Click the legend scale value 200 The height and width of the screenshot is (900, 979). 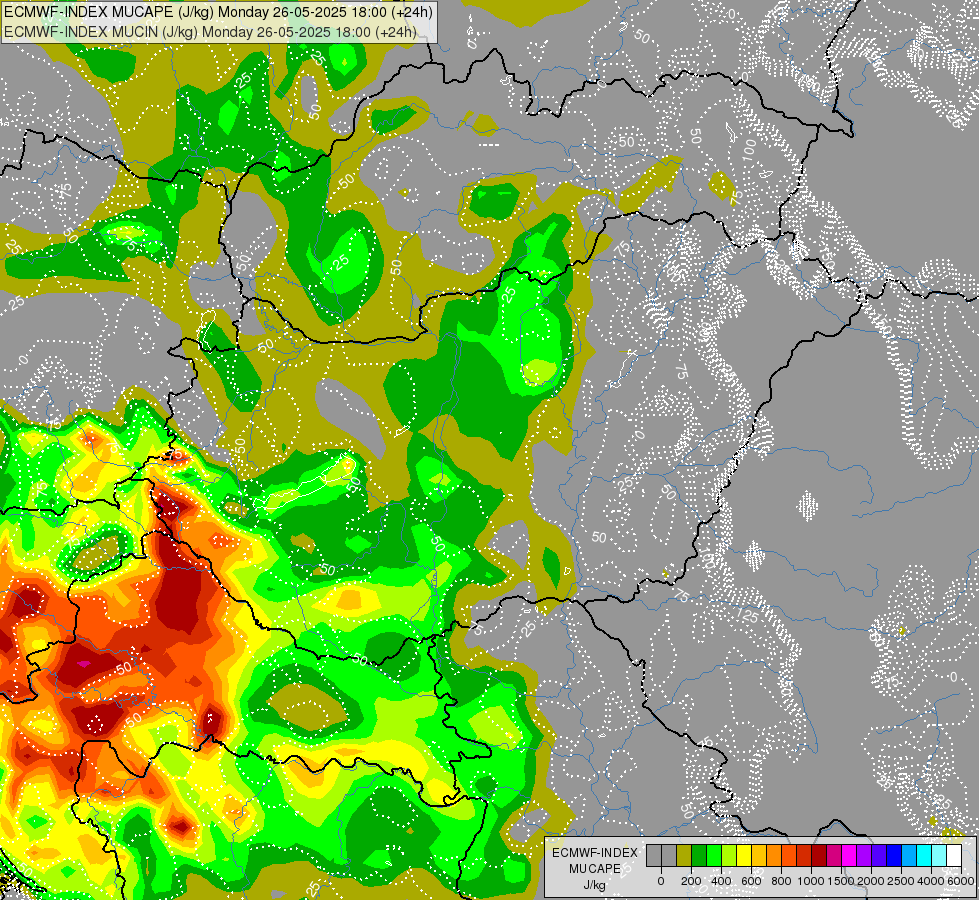point(691,881)
